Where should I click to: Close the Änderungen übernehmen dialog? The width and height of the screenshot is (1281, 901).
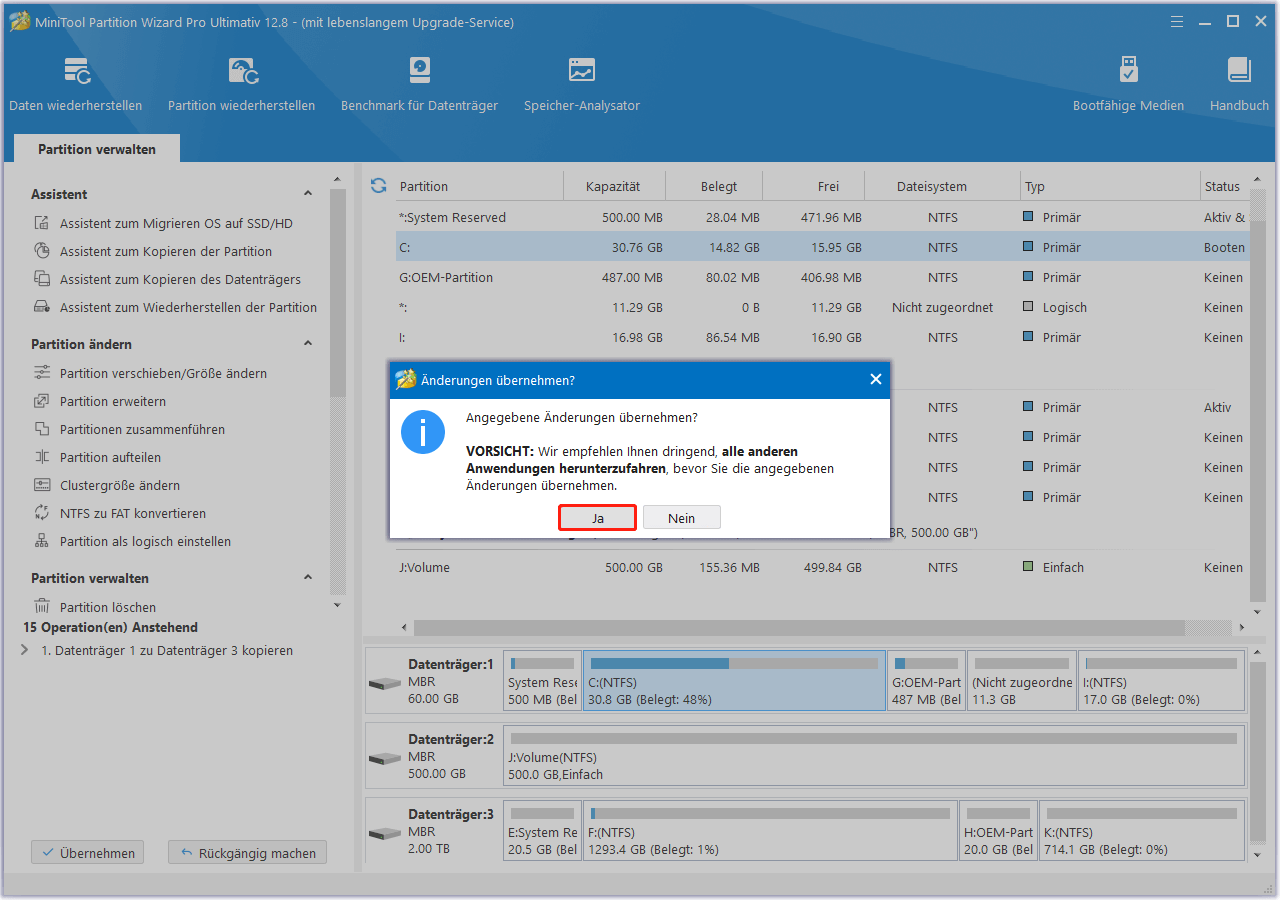pyautogui.click(x=875, y=380)
